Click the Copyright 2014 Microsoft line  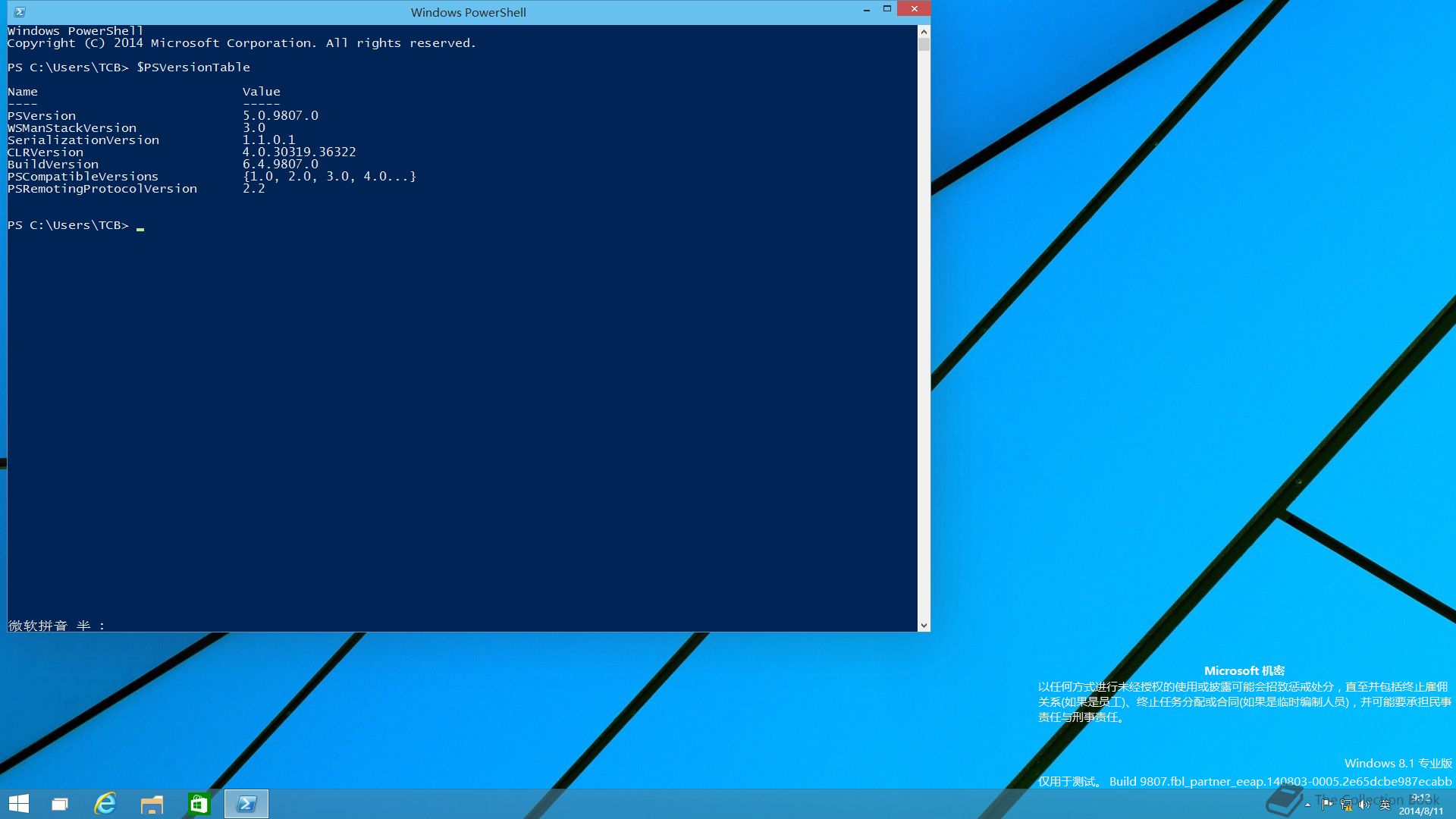click(242, 43)
